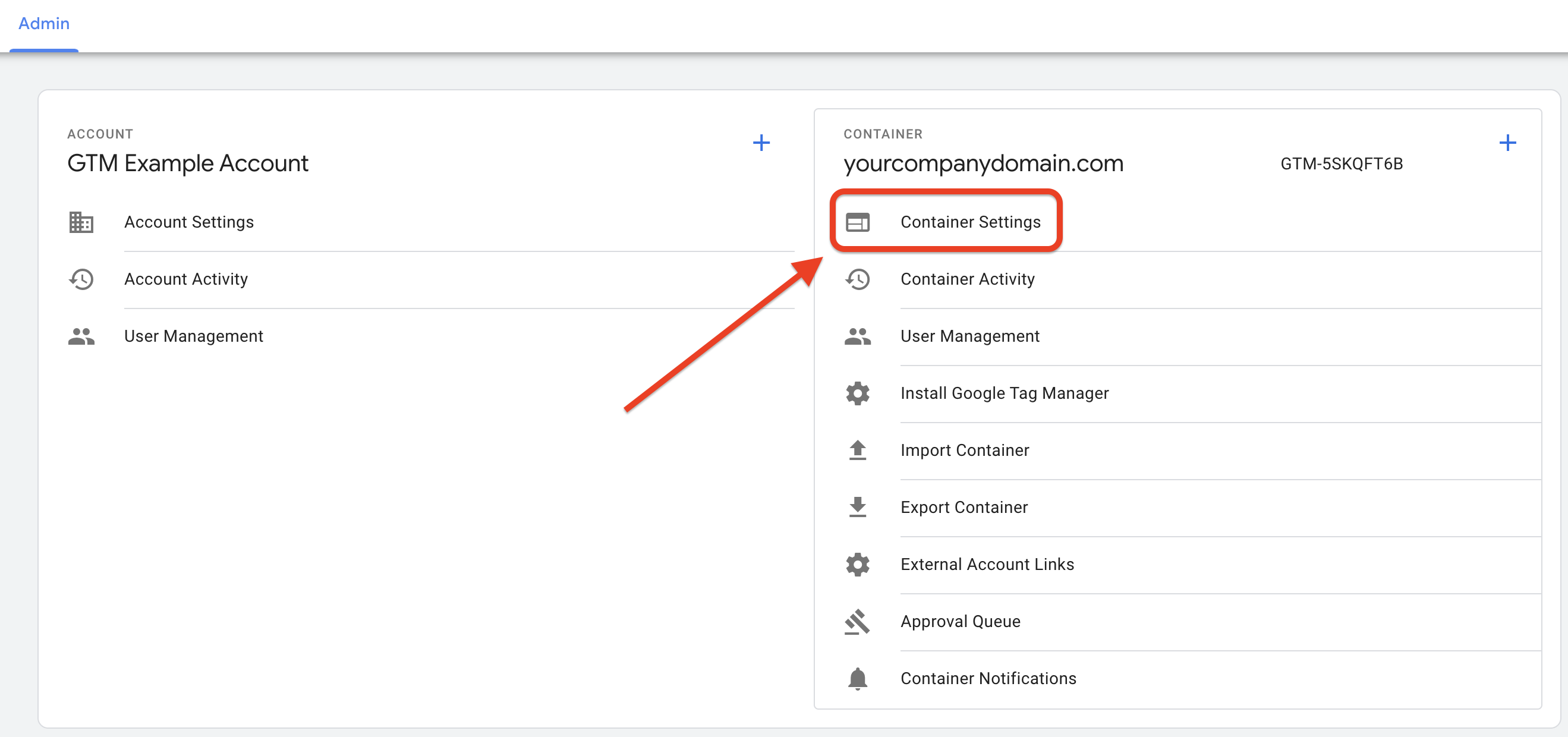Click the Install Google Tag Manager gear icon
The width and height of the screenshot is (1568, 737).
[x=857, y=393]
